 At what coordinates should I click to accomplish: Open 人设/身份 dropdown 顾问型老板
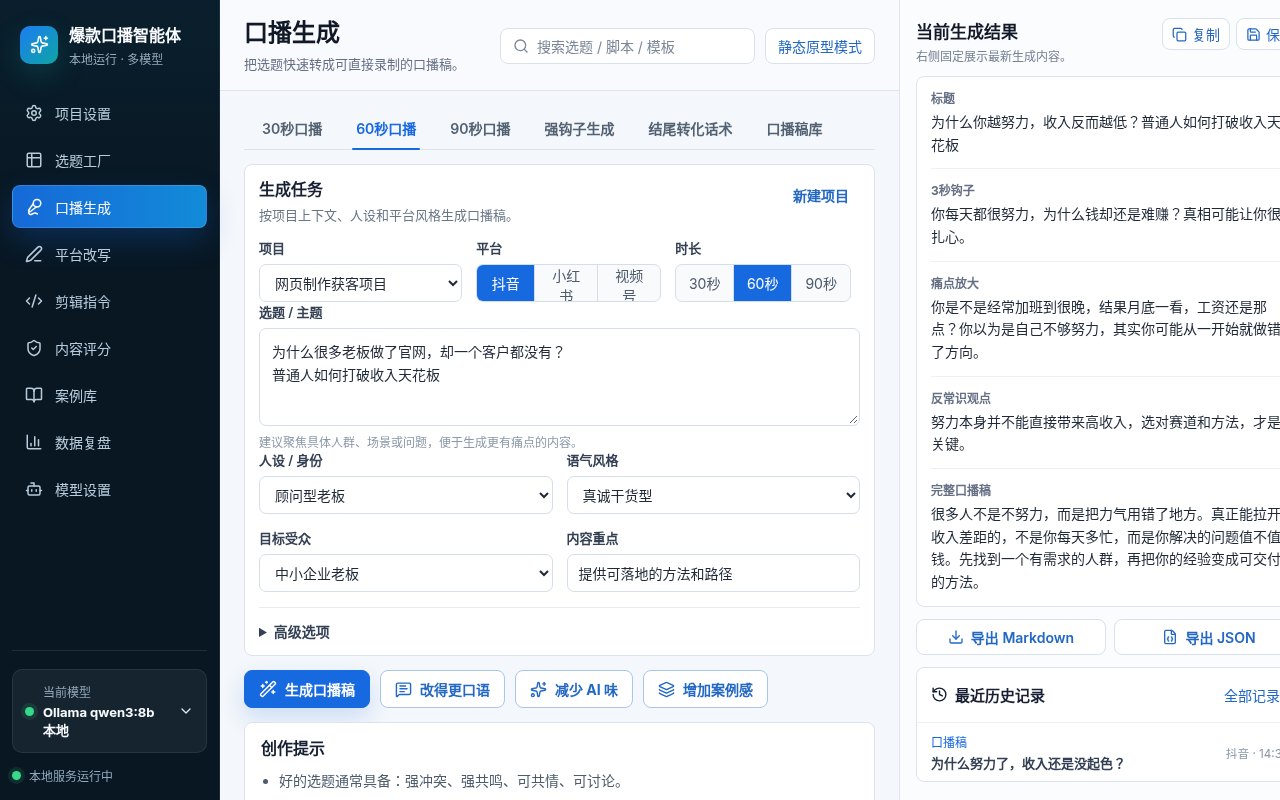point(406,495)
